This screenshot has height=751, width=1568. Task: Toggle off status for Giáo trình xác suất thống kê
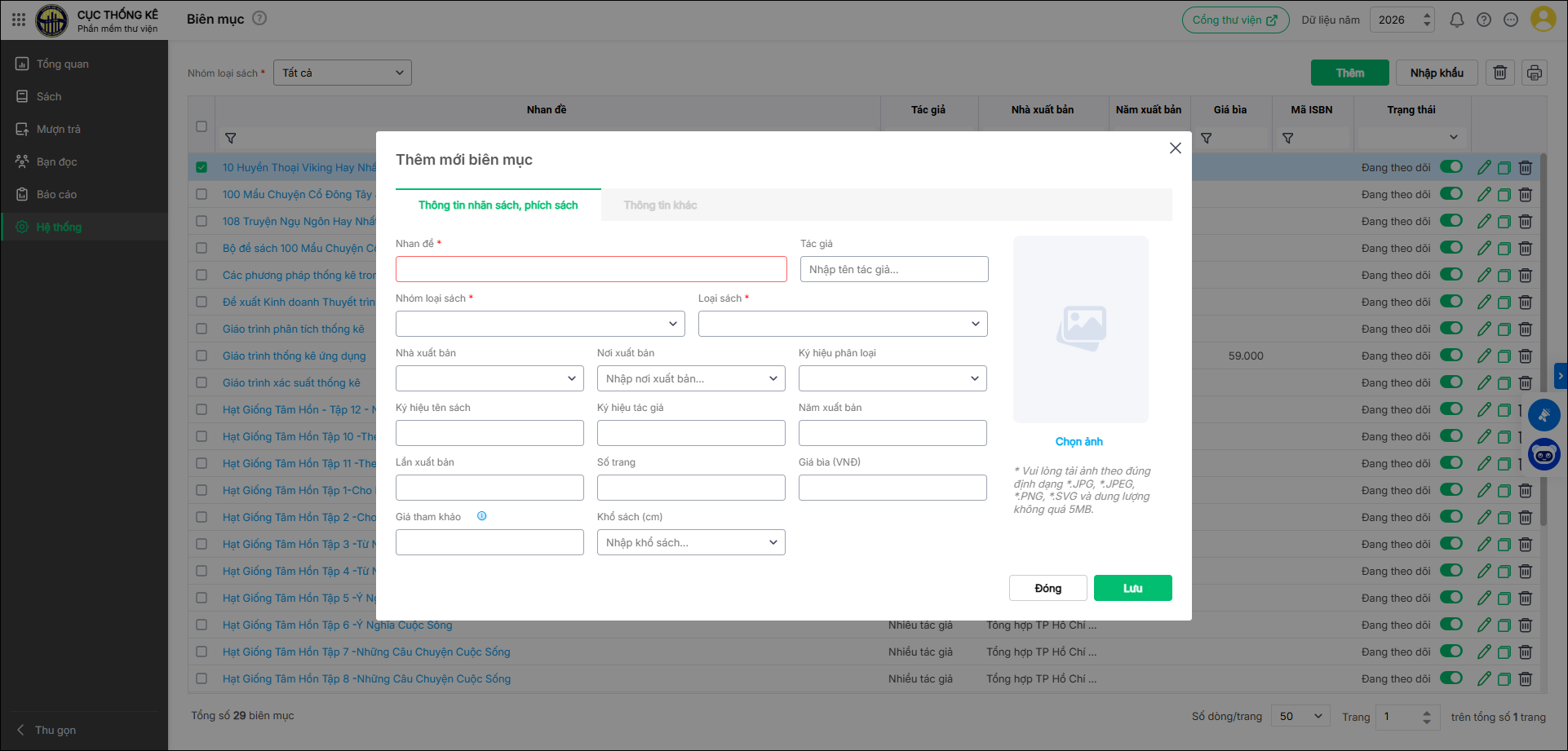point(1451,382)
